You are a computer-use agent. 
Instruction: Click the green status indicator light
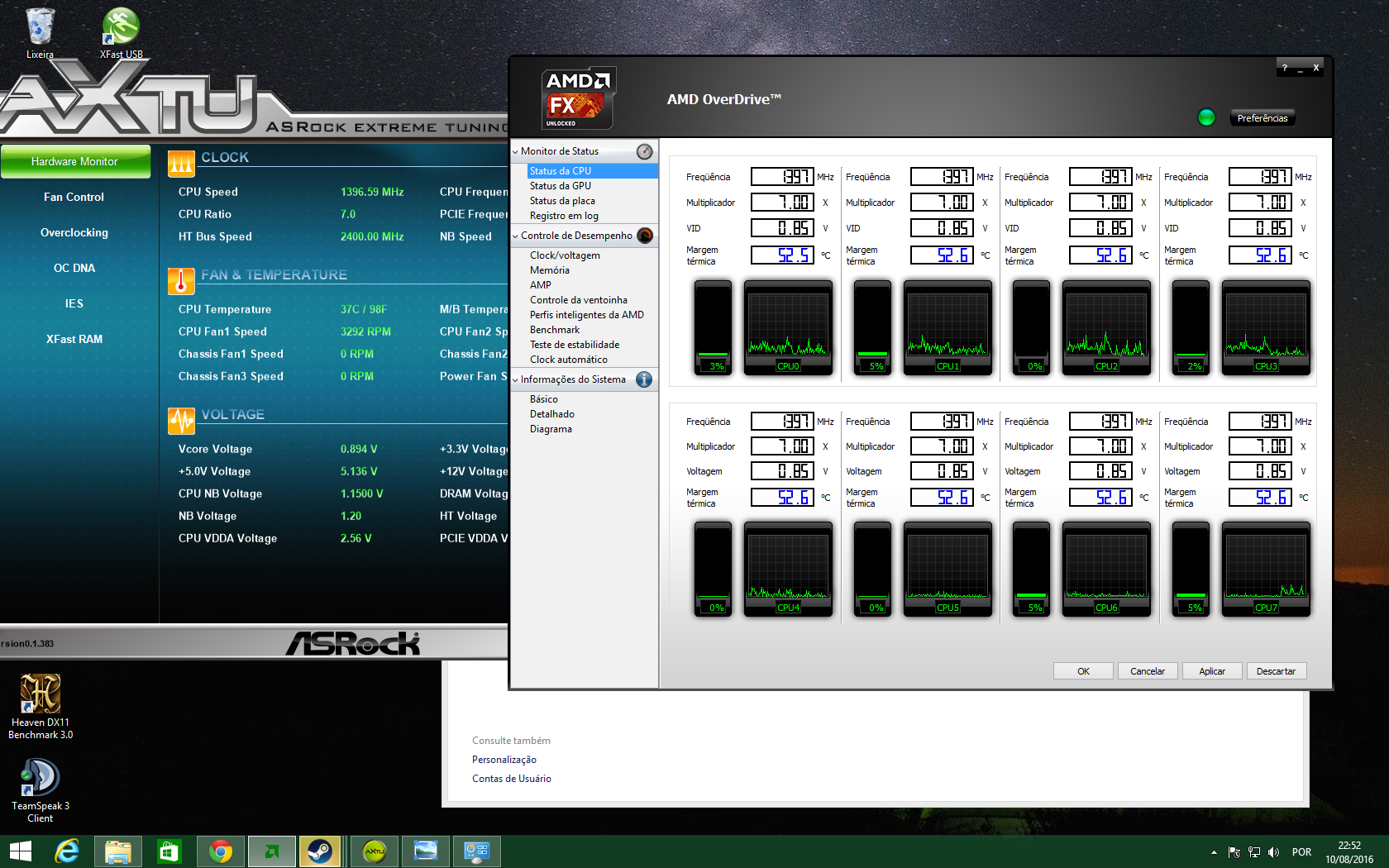1206,117
